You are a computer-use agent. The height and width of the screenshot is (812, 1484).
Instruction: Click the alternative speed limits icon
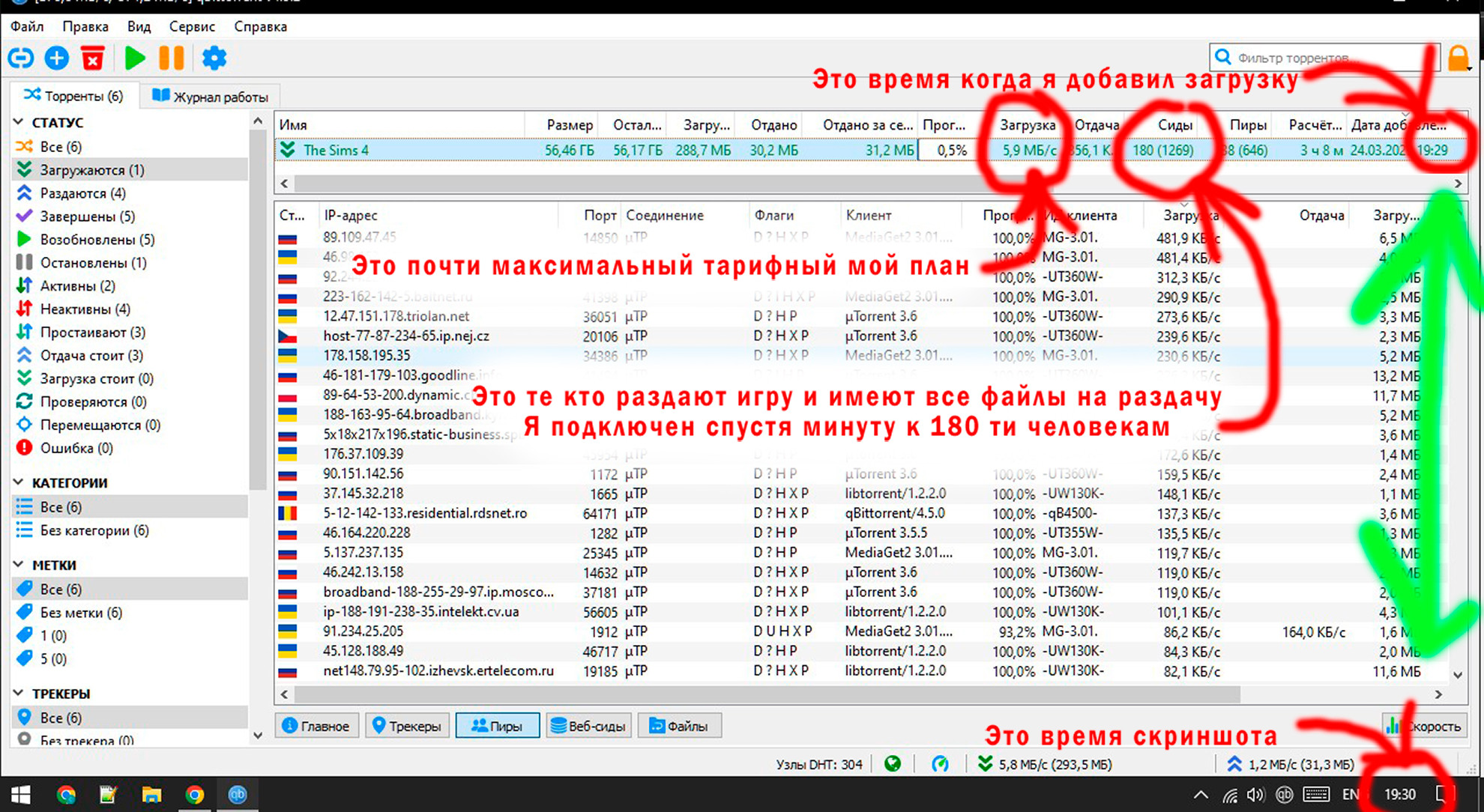940,764
